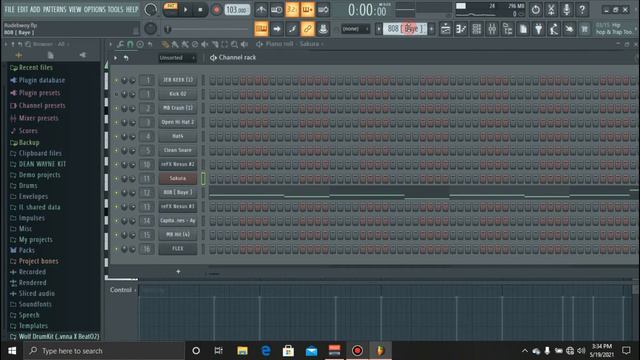Screen dimensions: 640x360
Task: Open the piano roll view icon
Action: coord(461,29)
